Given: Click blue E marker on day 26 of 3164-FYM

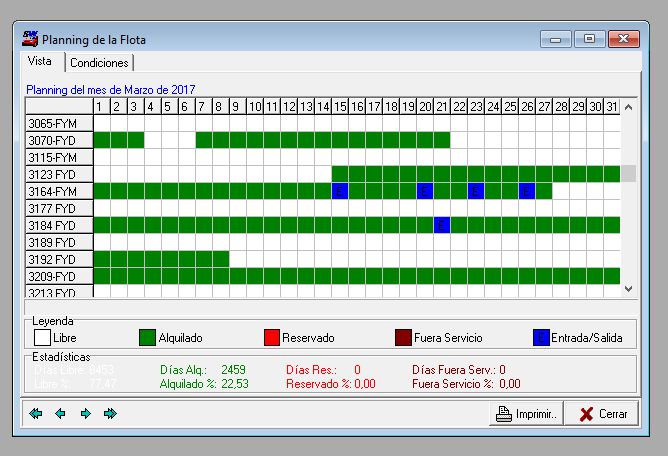Looking at the screenshot, I should click(x=527, y=191).
